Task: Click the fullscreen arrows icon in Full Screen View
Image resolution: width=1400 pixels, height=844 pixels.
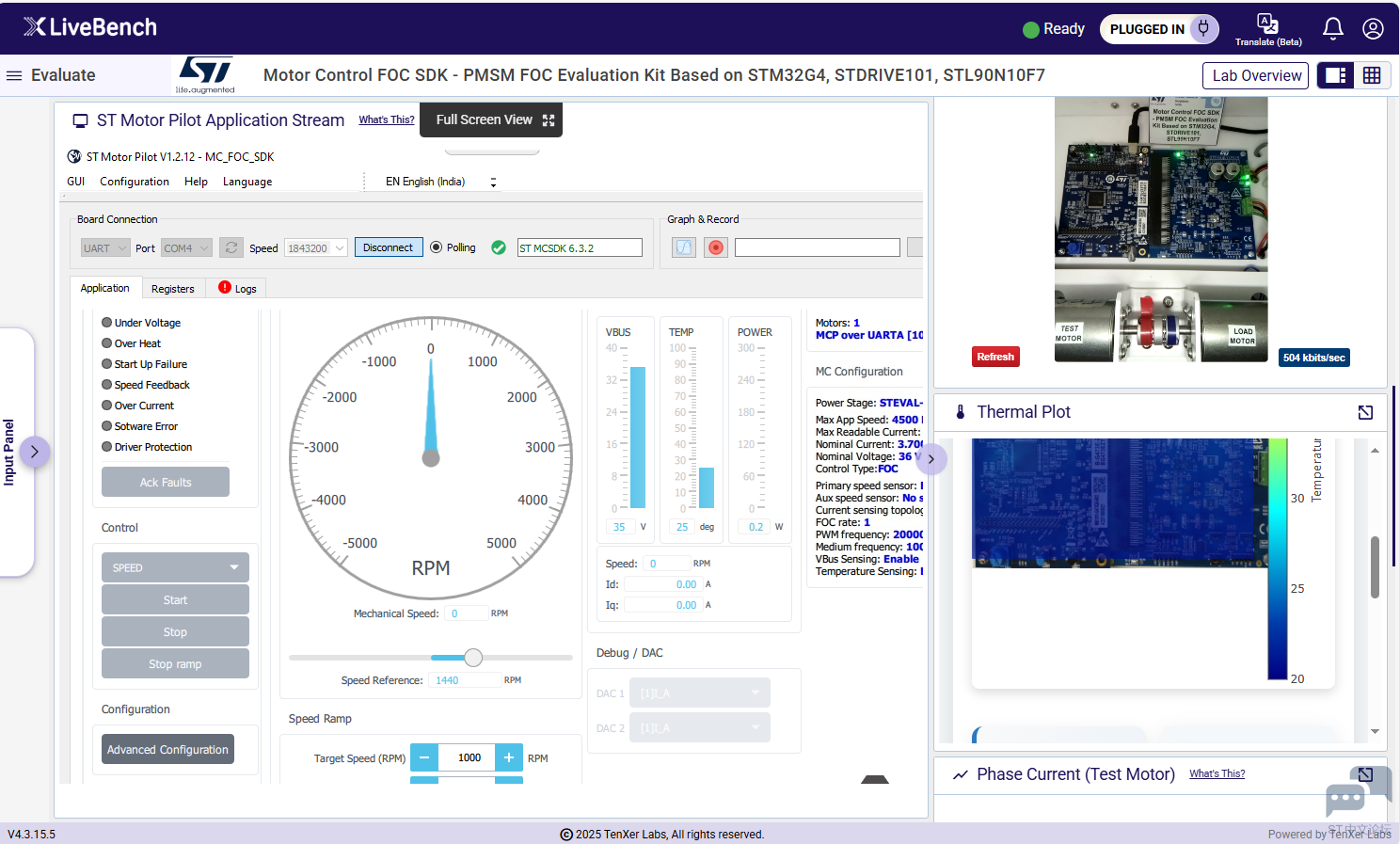Action: tap(549, 120)
